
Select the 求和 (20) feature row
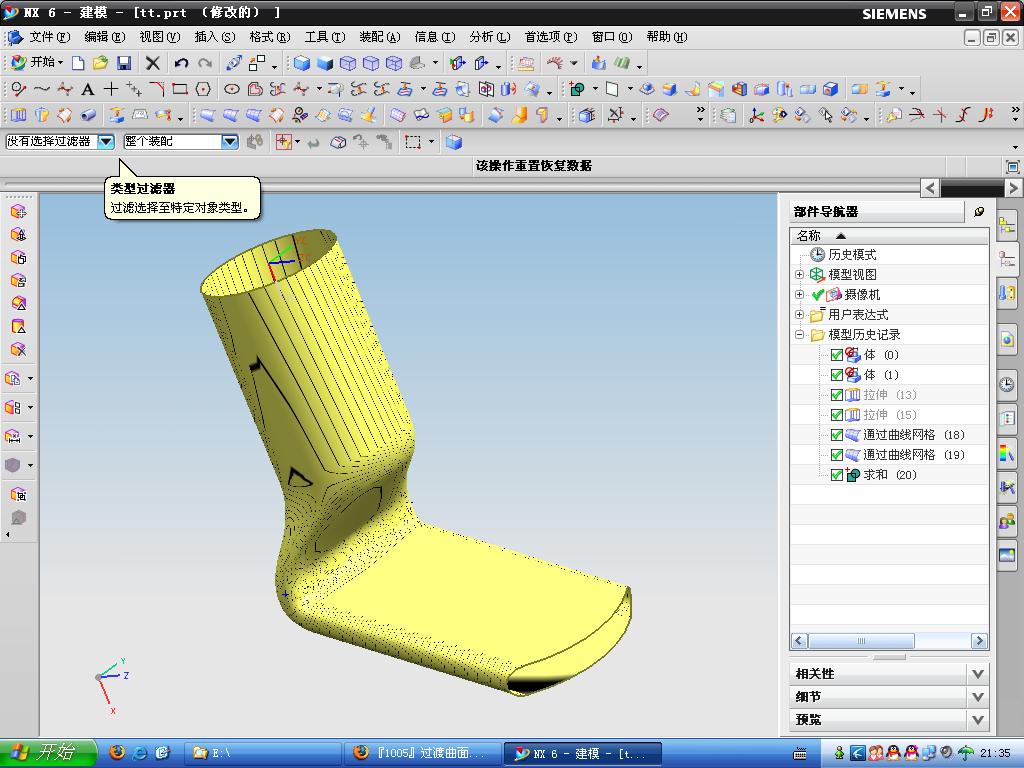click(x=889, y=475)
